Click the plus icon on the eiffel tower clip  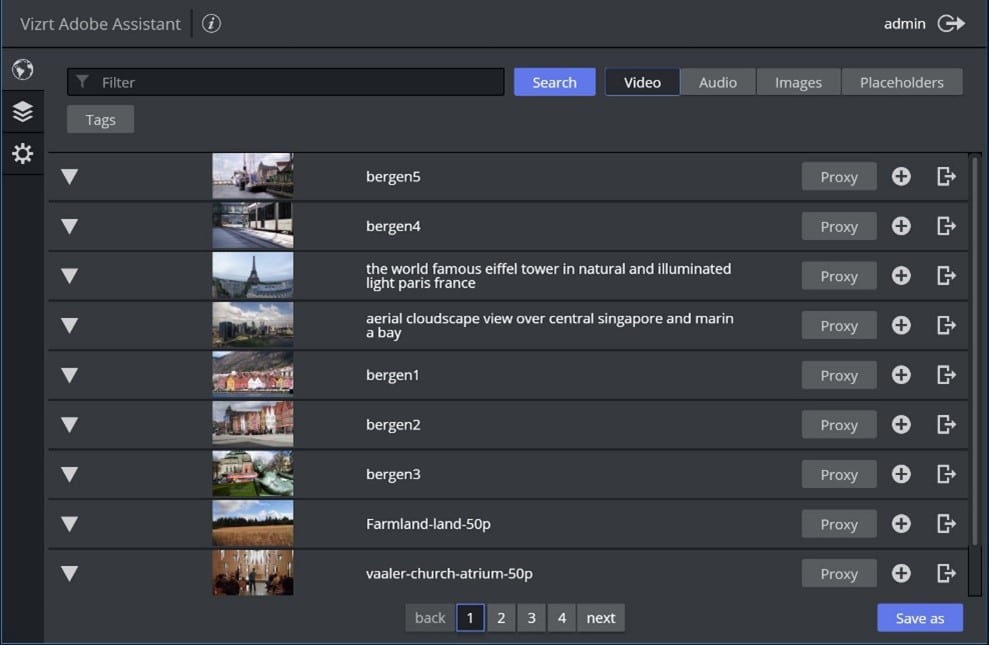pyautogui.click(x=901, y=275)
